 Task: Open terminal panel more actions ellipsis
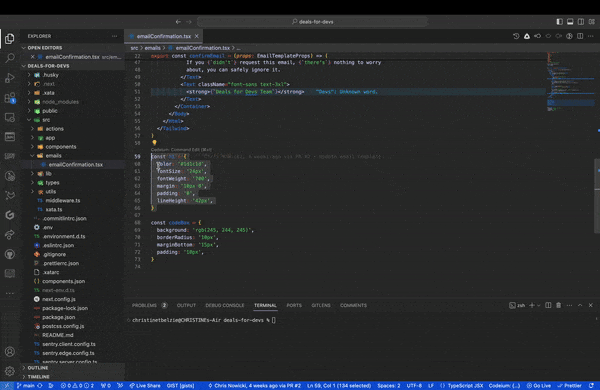tap(569, 305)
